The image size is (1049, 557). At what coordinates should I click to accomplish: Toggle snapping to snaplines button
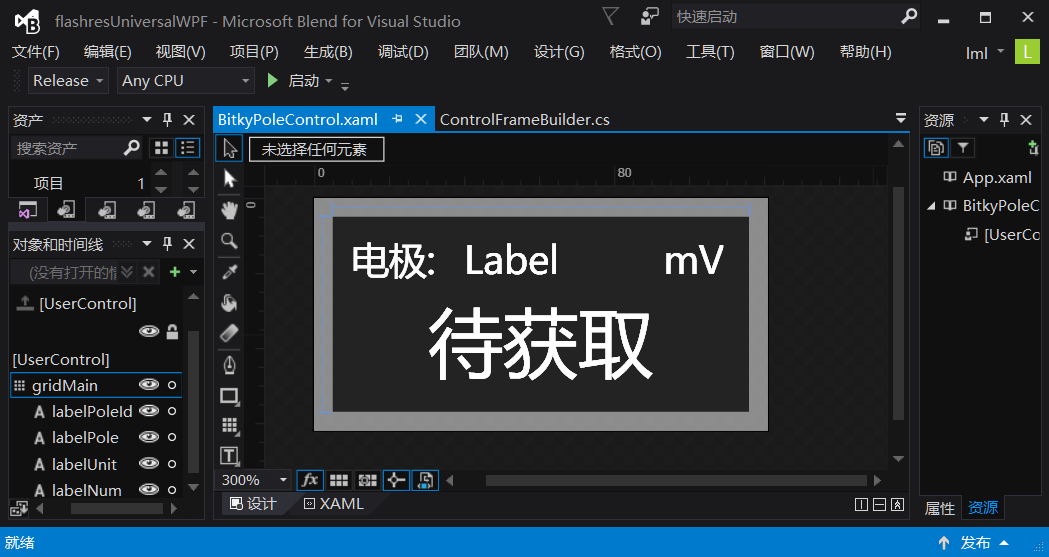point(396,480)
